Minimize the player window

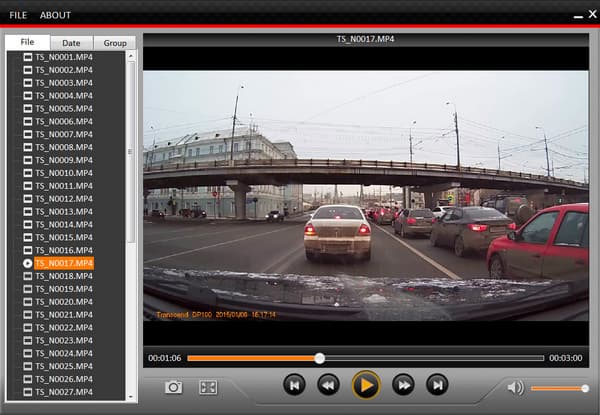pos(578,16)
